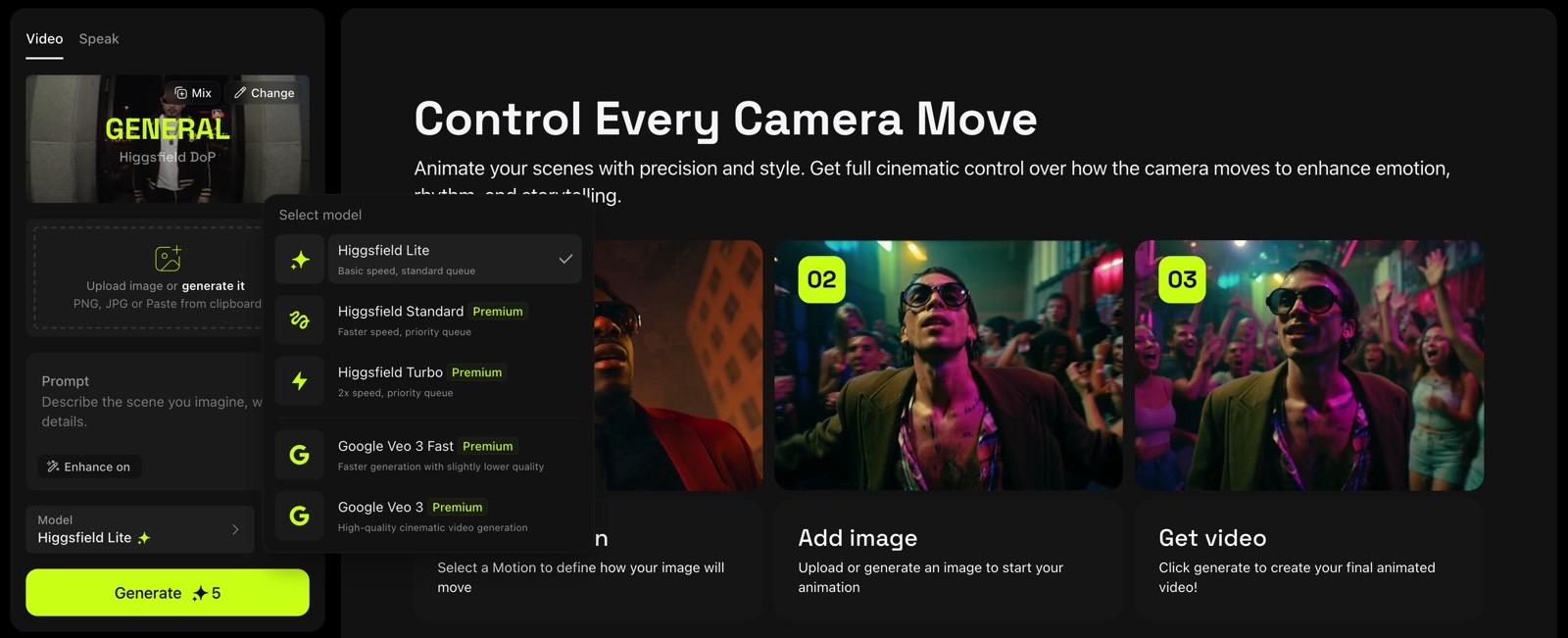
Task: Switch to the Speak tab
Action: [99, 39]
